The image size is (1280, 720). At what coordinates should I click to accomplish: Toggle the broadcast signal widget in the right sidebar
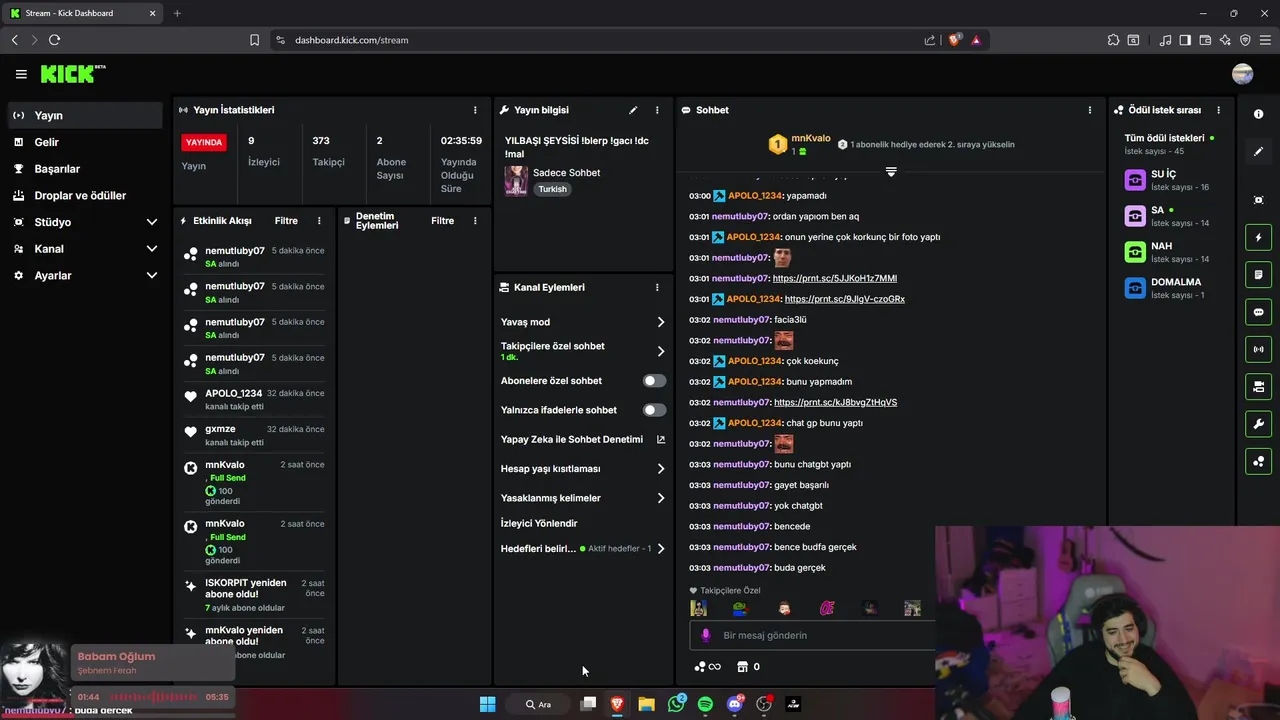click(x=1258, y=349)
